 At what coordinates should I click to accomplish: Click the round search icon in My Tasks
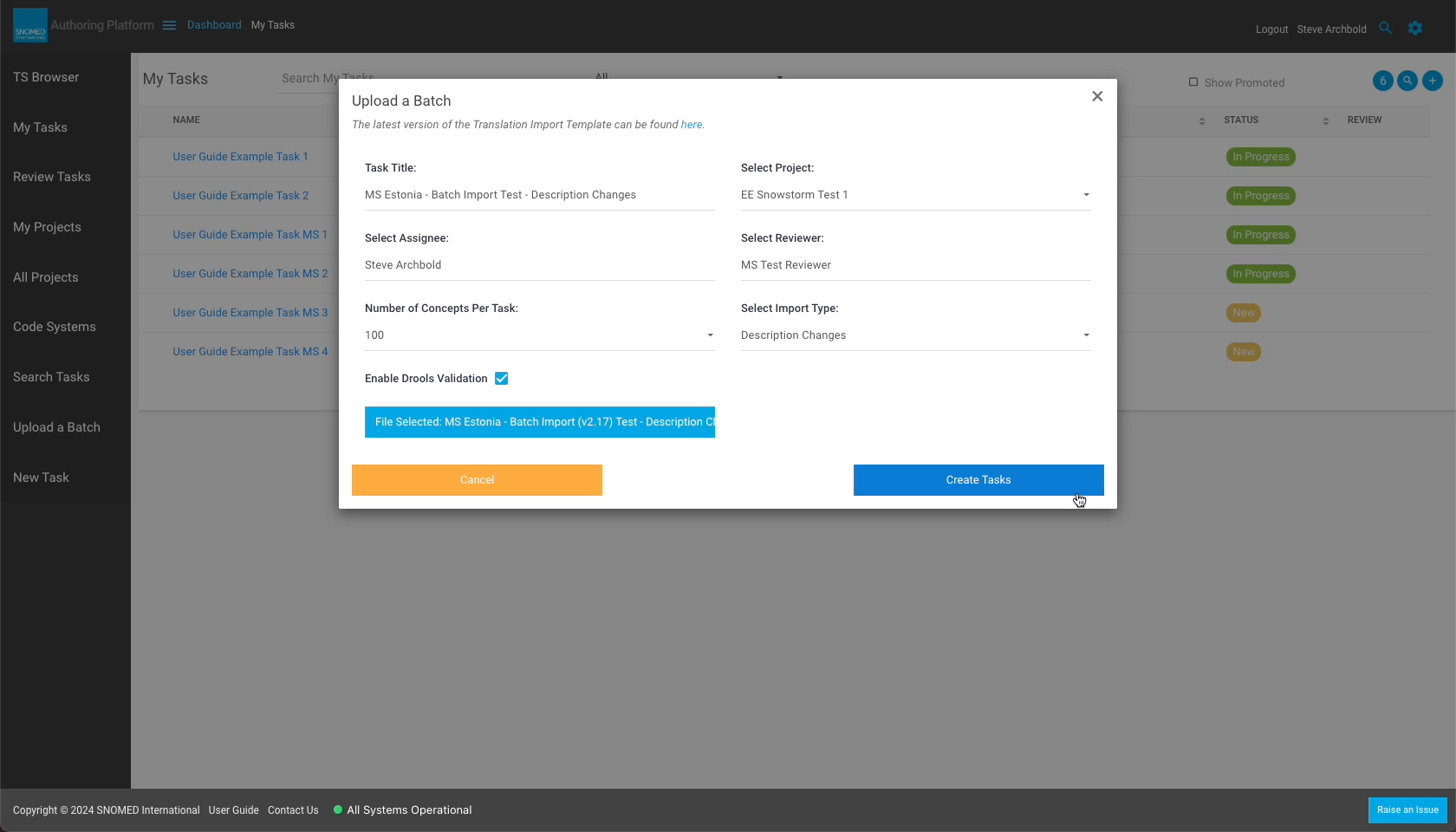1408,81
